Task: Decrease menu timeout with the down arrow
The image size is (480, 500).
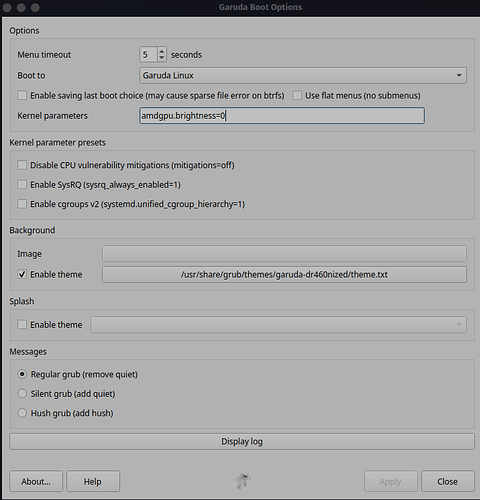Action: pos(162,58)
